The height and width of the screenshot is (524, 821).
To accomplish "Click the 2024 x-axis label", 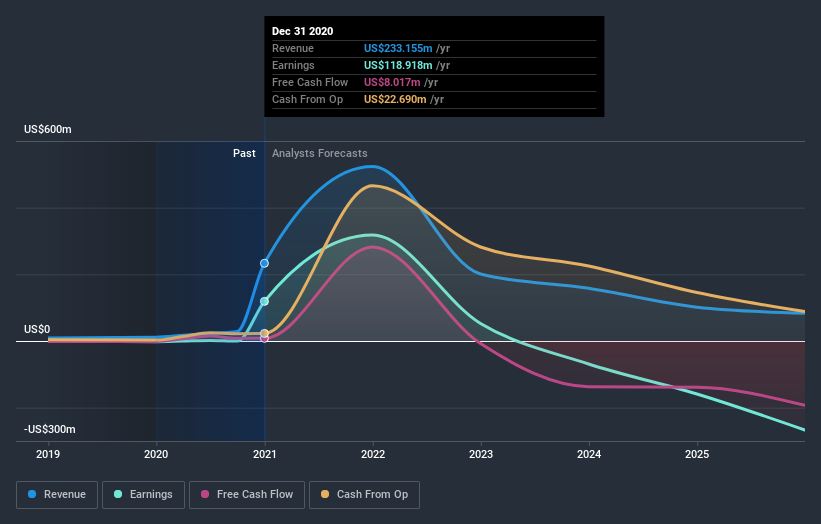I will (x=589, y=454).
